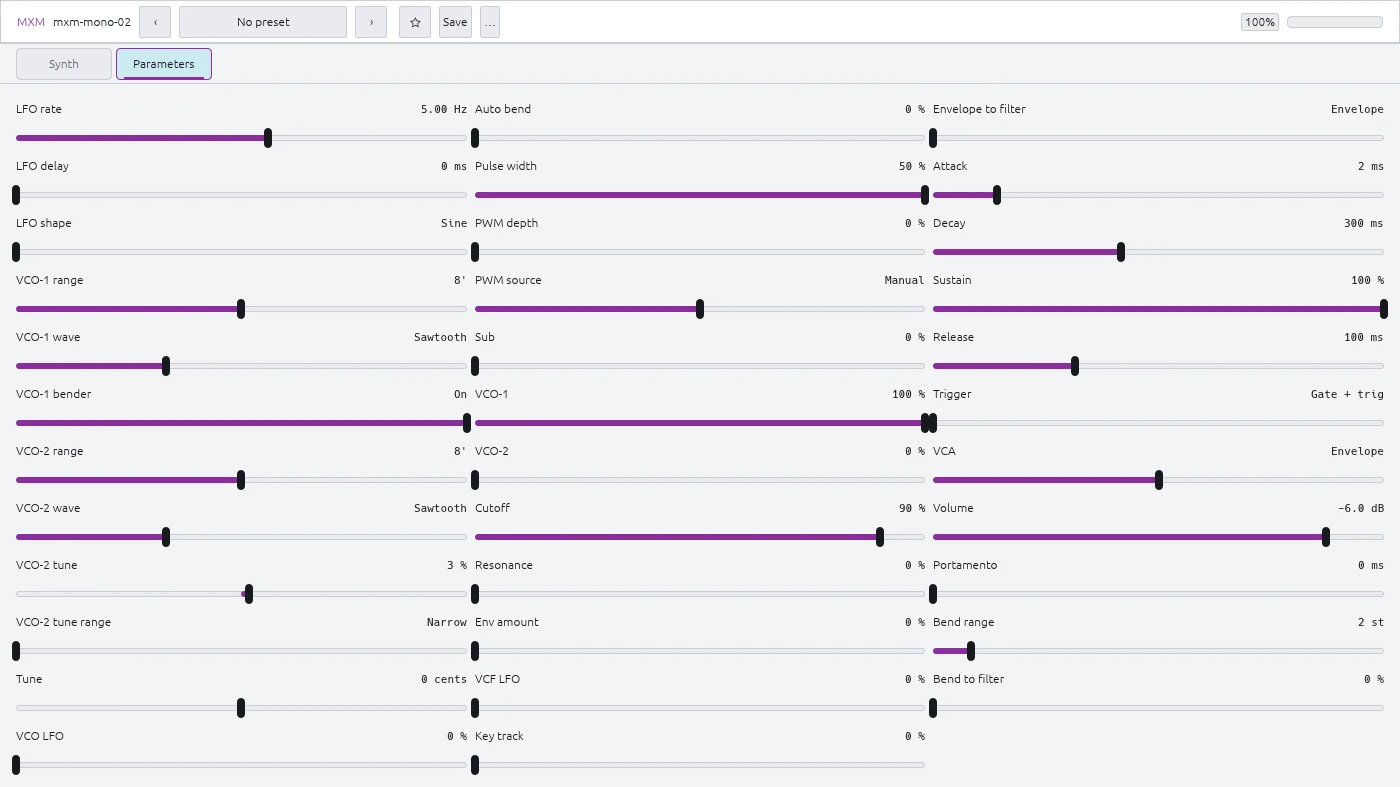Image resolution: width=1400 pixels, height=787 pixels.
Task: Toggle the VCO-1 bender slider handle
Action: click(467, 423)
